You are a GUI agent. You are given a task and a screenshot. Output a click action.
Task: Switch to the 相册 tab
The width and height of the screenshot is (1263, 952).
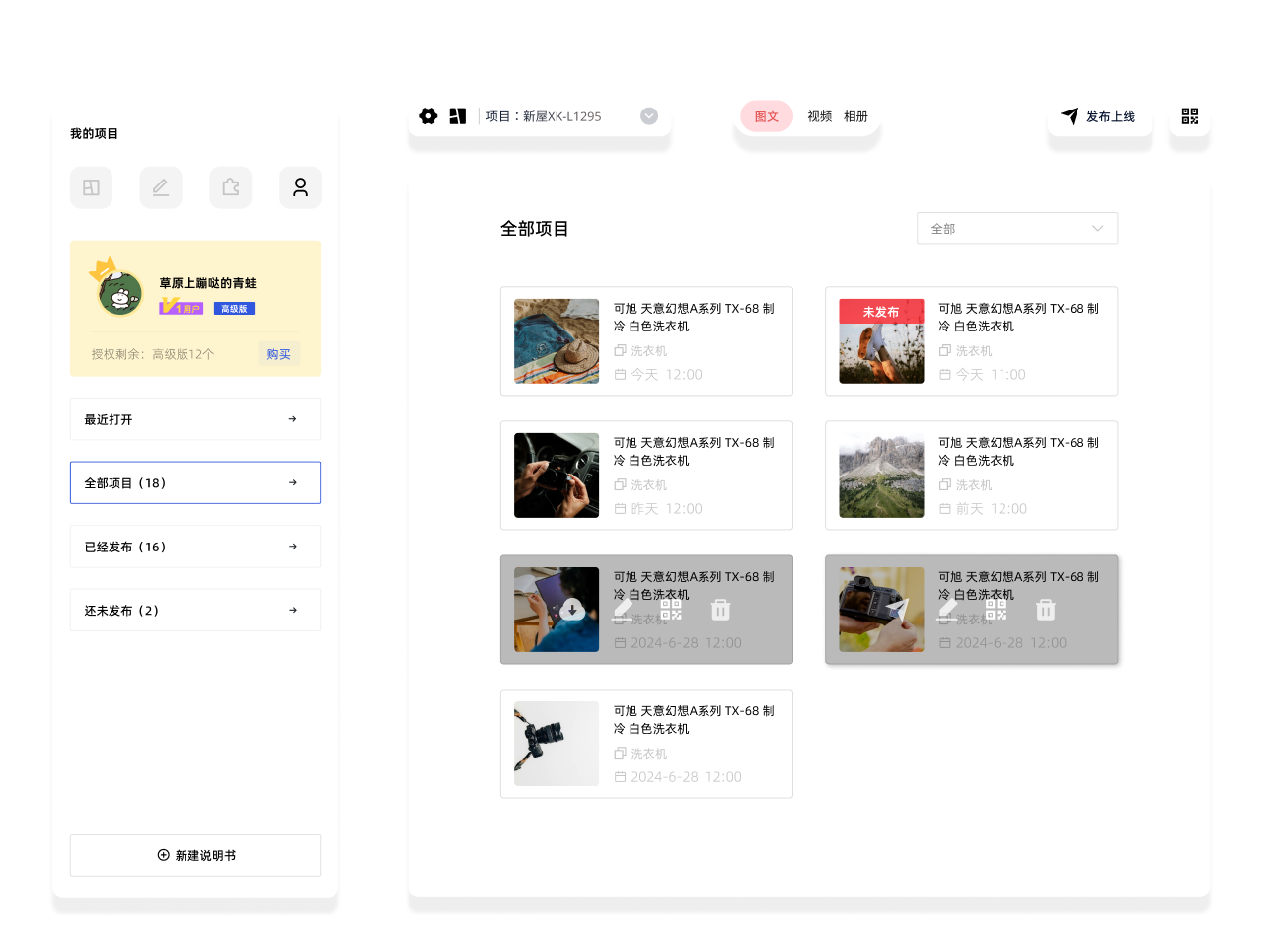point(855,116)
